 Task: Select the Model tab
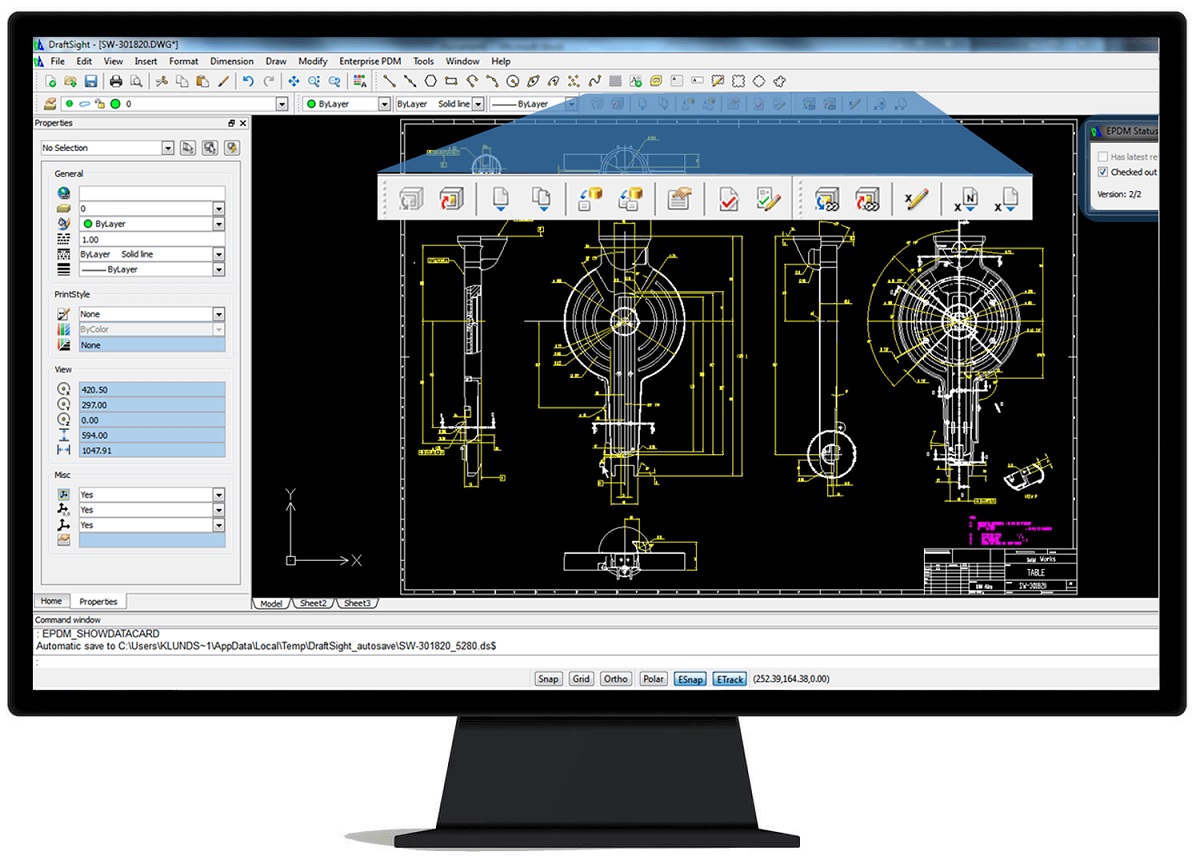coord(271,603)
